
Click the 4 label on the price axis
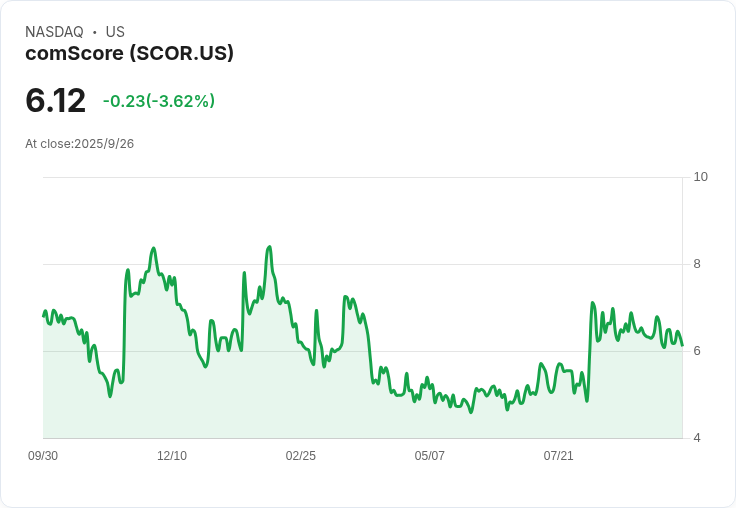[x=697, y=438]
